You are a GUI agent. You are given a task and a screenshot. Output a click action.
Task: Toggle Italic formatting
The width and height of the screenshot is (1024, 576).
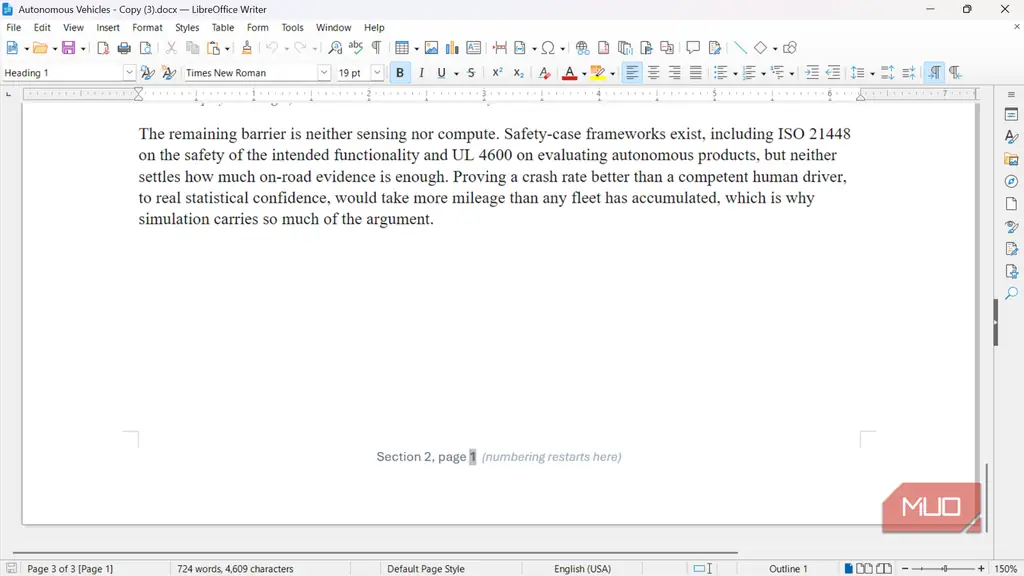point(421,72)
